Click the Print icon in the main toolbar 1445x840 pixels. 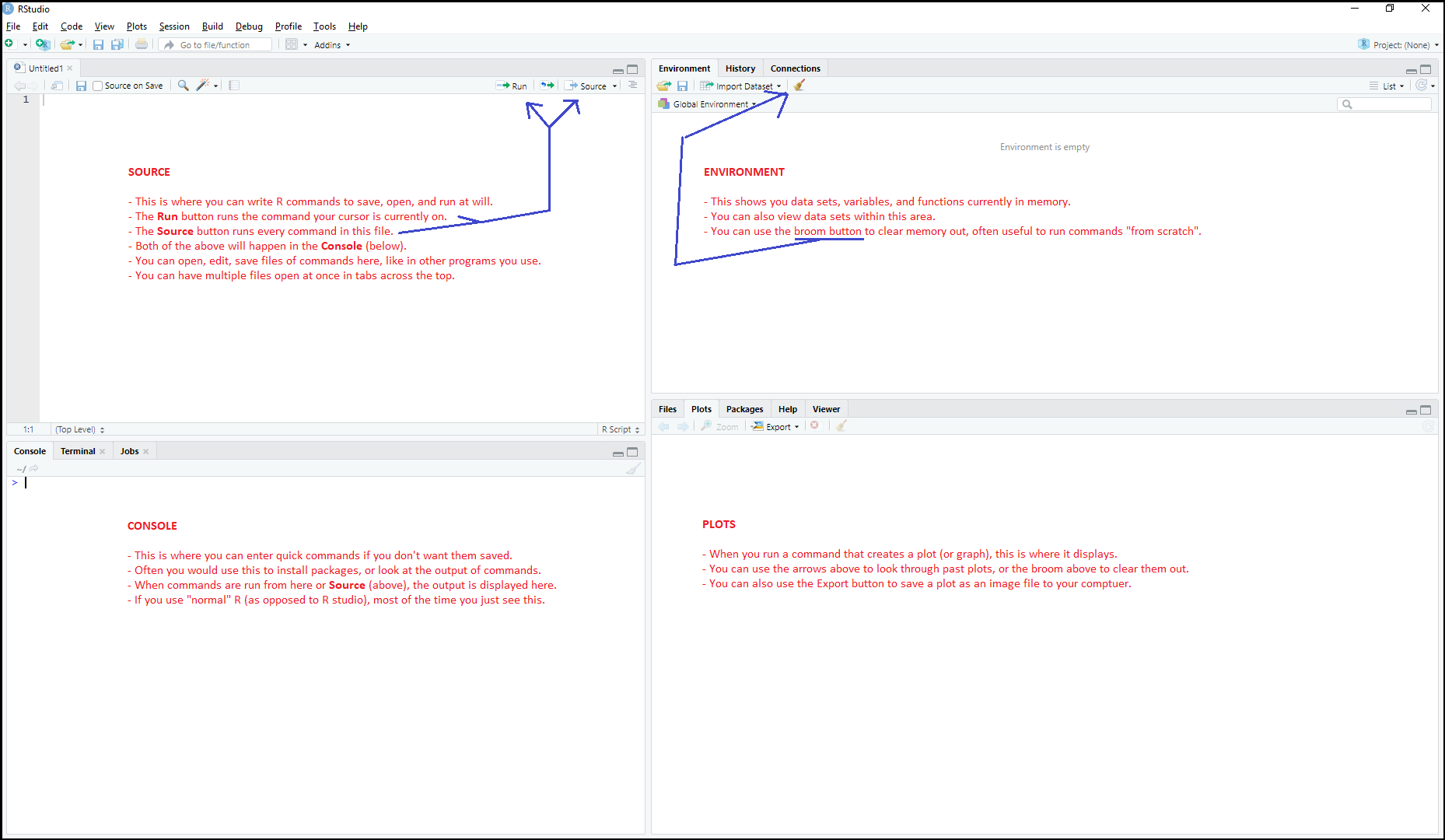click(142, 44)
